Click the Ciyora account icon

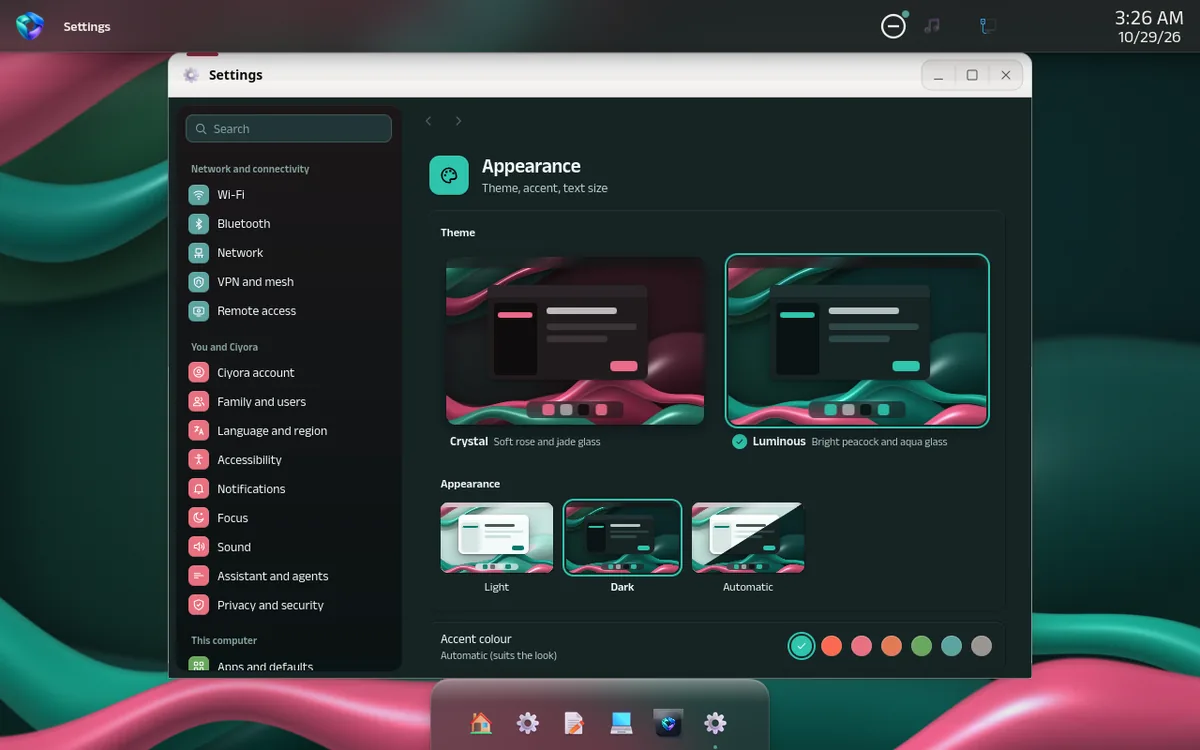[x=199, y=373]
